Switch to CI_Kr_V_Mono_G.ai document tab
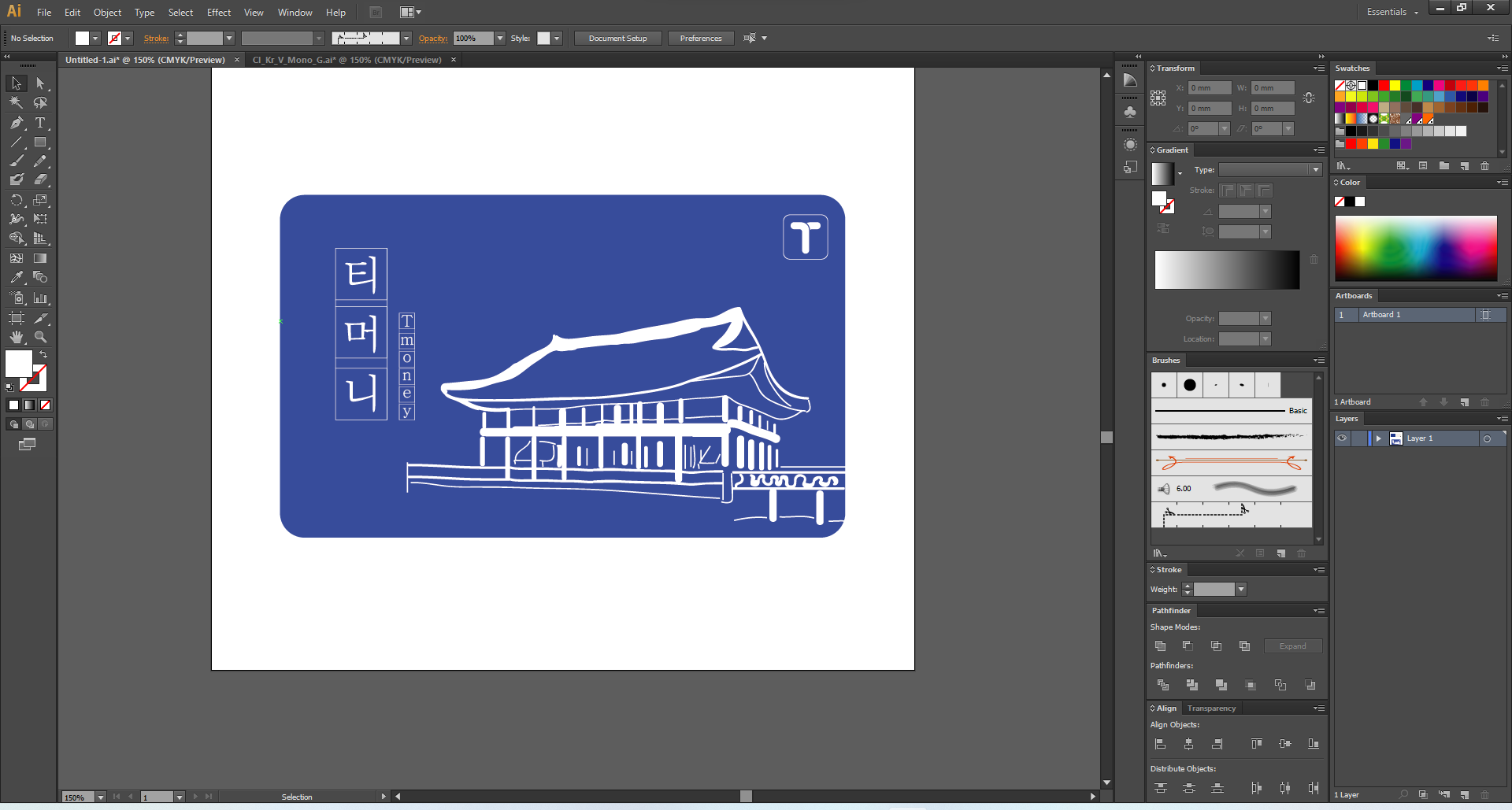 tap(346, 60)
